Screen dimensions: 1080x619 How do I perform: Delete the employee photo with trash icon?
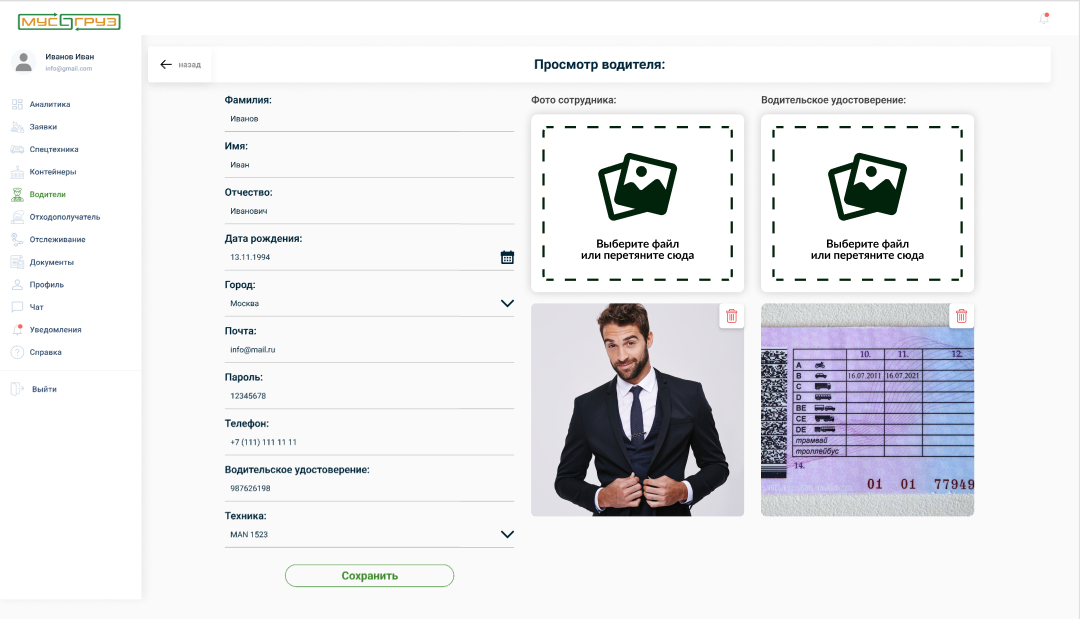[x=731, y=316]
